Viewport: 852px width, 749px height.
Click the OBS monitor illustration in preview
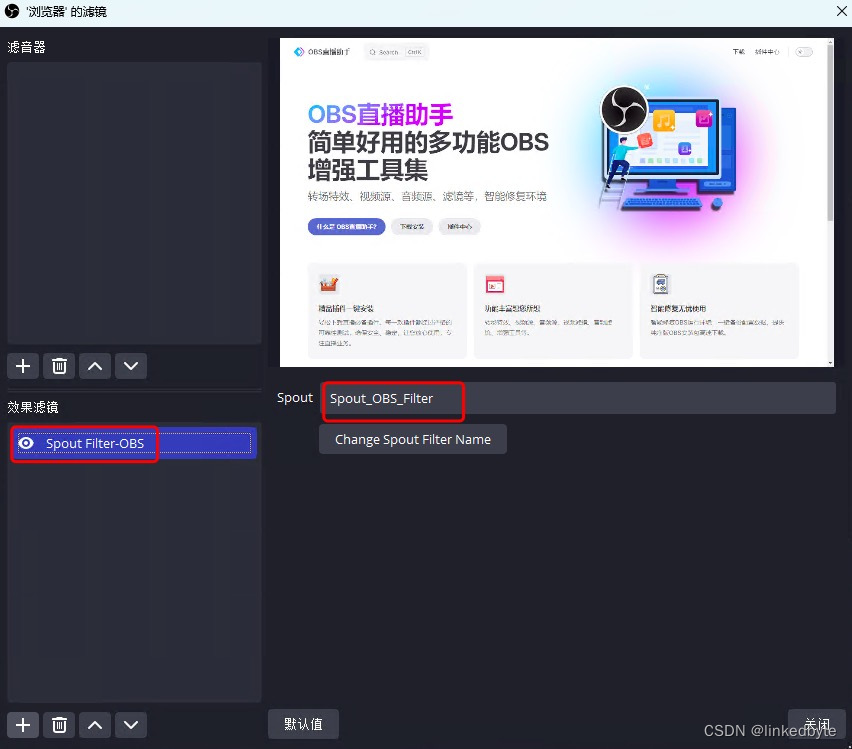coord(669,149)
